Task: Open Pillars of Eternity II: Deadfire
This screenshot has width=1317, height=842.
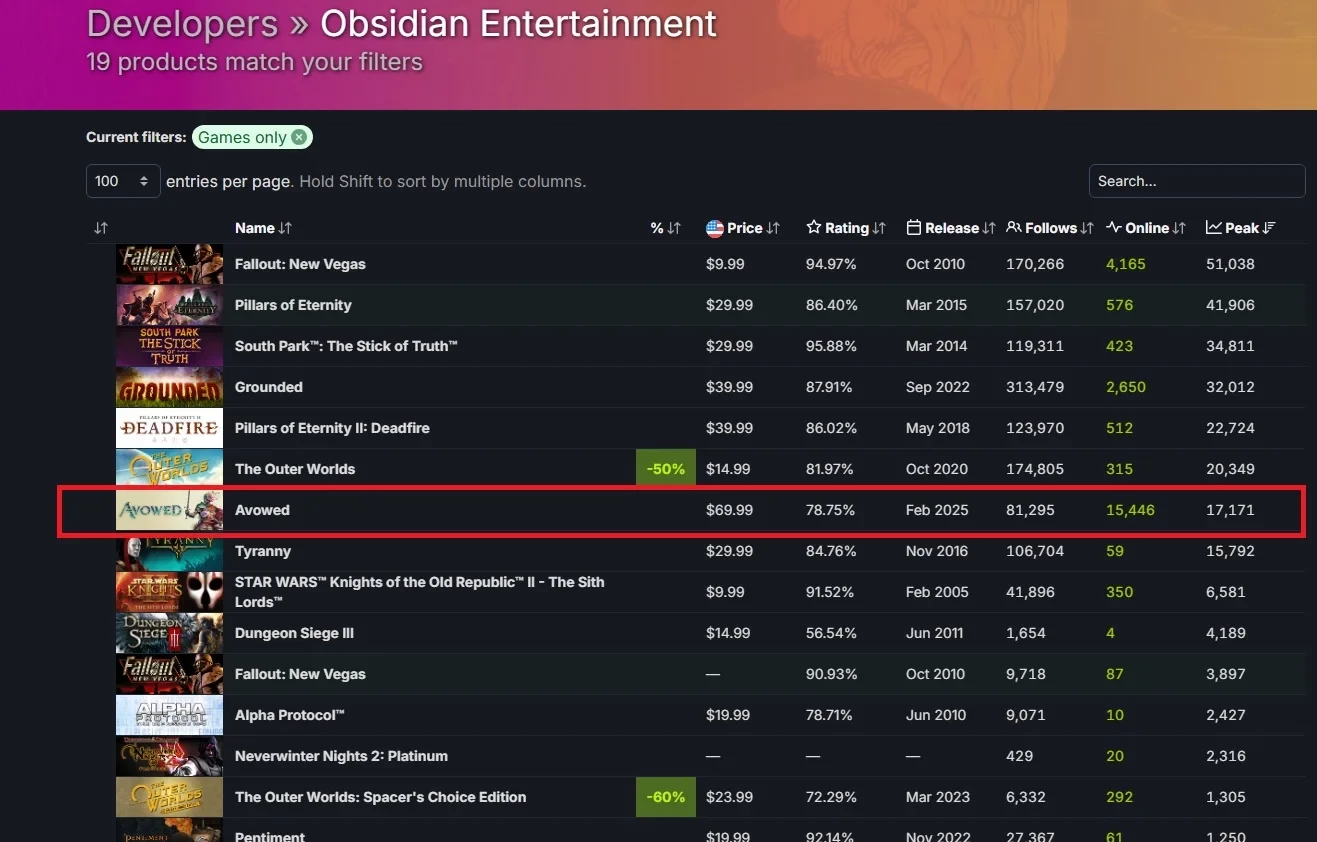Action: click(x=332, y=428)
